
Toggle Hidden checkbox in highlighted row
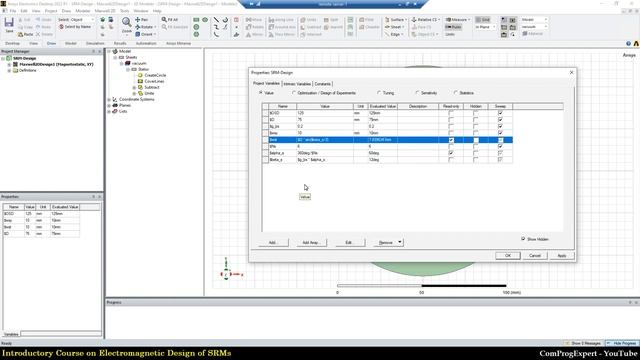click(476, 140)
